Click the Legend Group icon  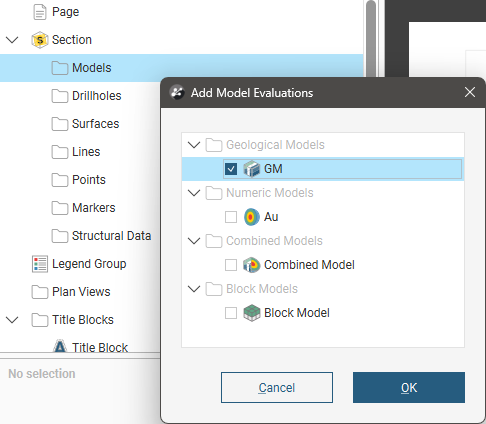[40, 264]
